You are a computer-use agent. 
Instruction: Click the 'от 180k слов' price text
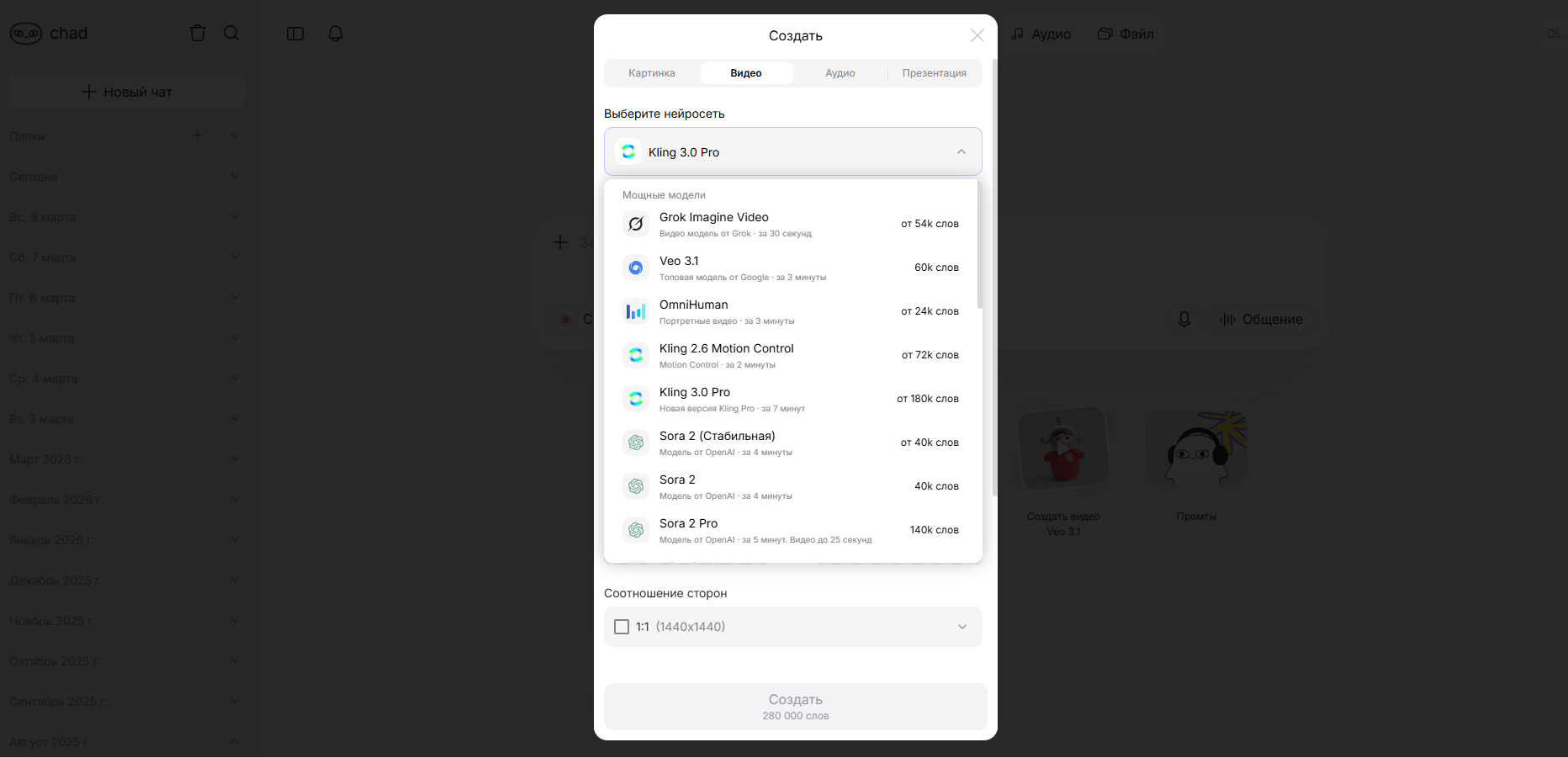928,399
